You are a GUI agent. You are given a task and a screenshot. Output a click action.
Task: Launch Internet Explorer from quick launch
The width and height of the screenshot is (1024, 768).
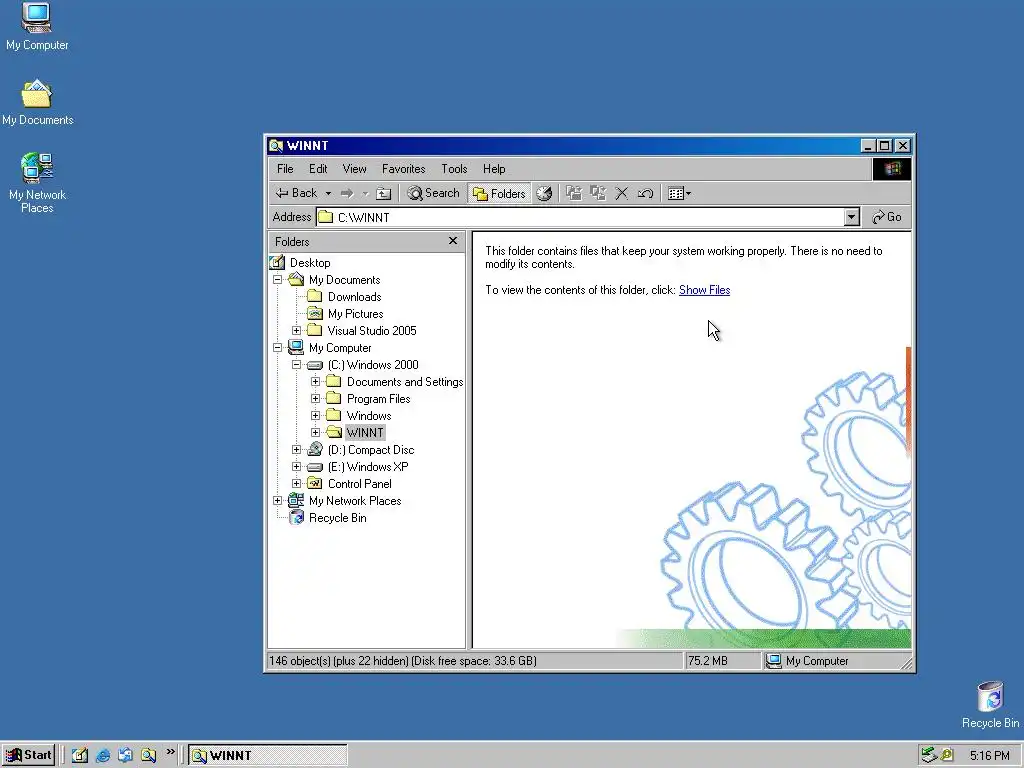103,756
